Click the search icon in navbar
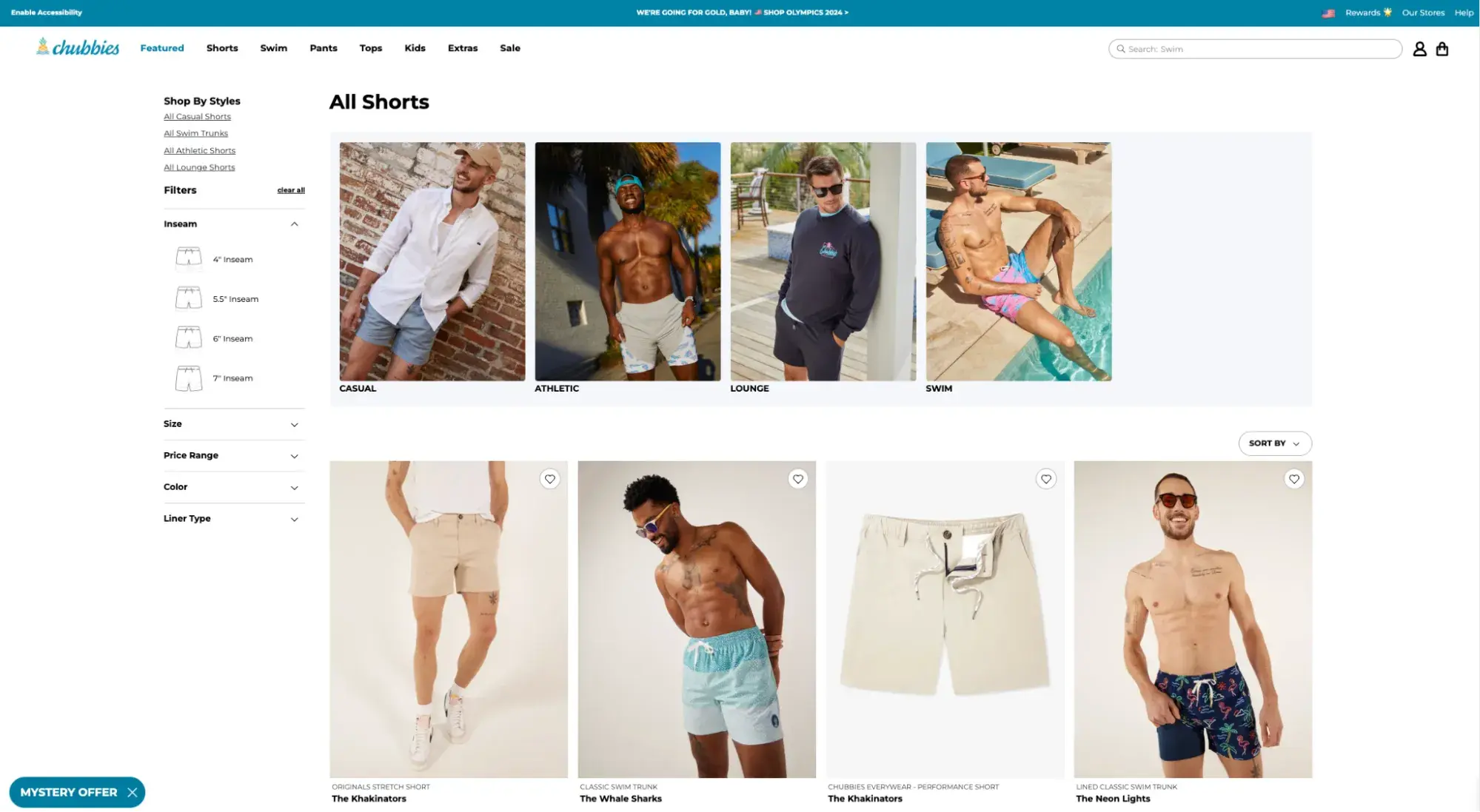1480x812 pixels. (x=1120, y=49)
